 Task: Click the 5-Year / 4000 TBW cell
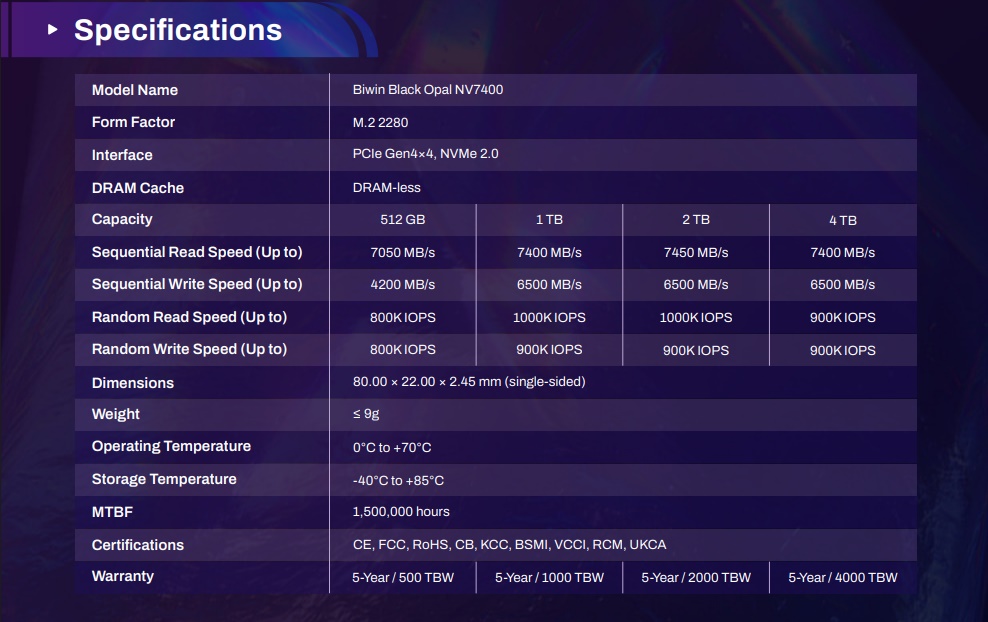tap(843, 577)
